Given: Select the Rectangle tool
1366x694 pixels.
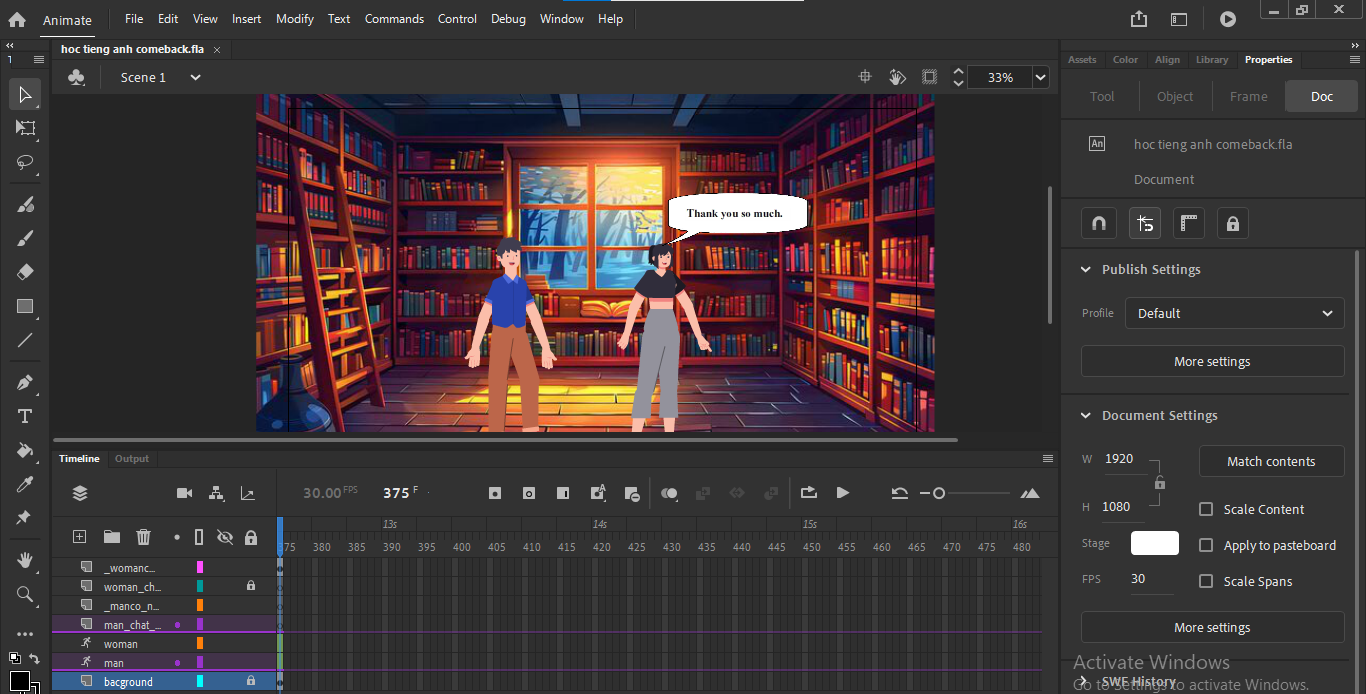Looking at the screenshot, I should point(26,307).
